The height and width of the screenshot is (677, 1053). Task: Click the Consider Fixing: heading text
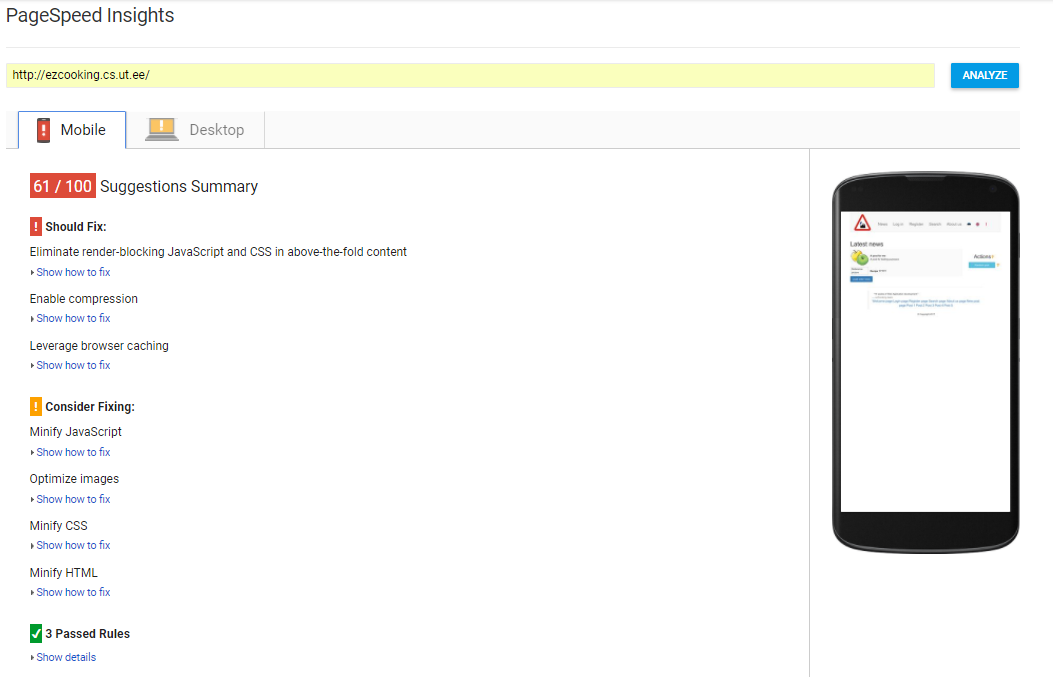coord(90,407)
